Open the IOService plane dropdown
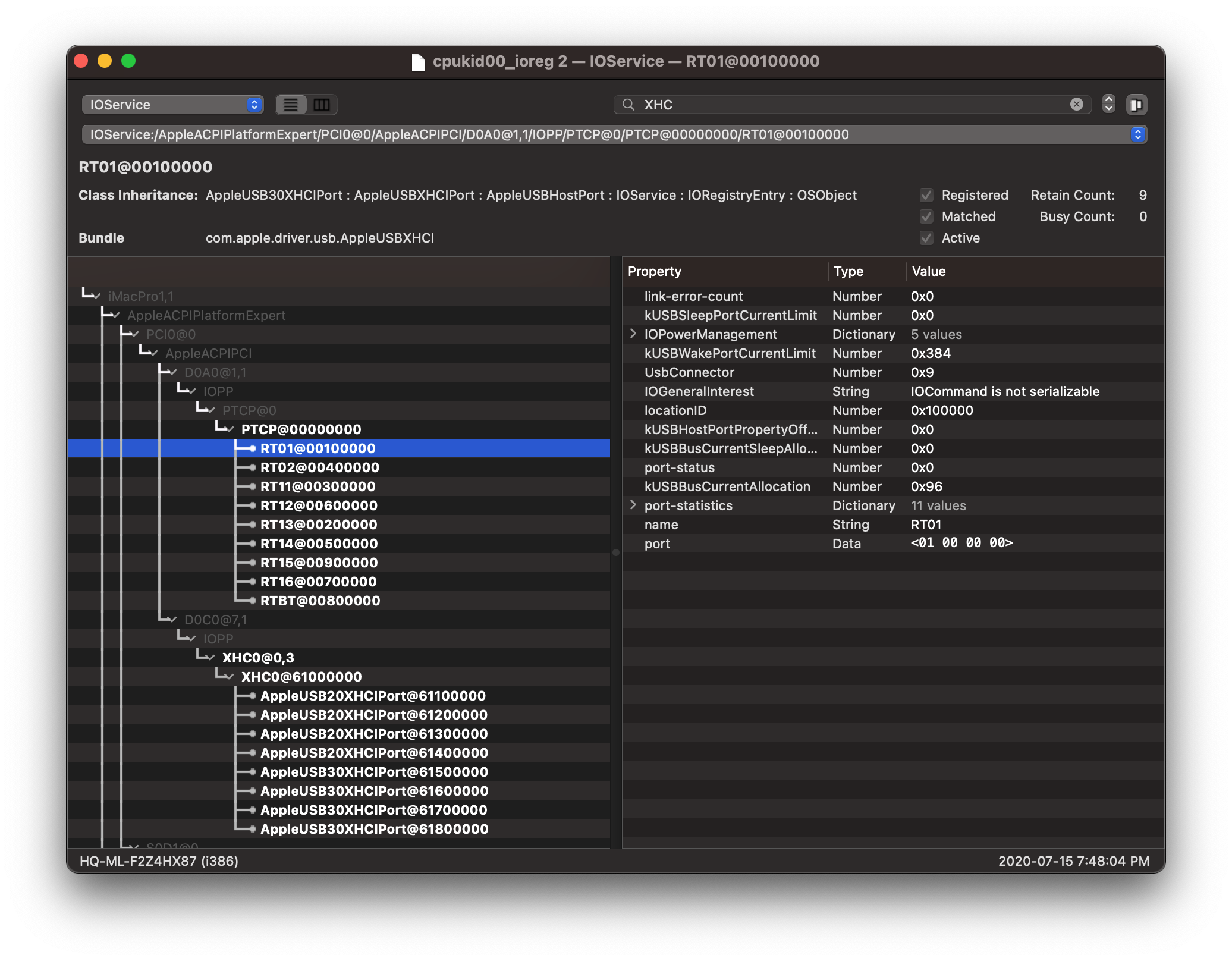 172,105
